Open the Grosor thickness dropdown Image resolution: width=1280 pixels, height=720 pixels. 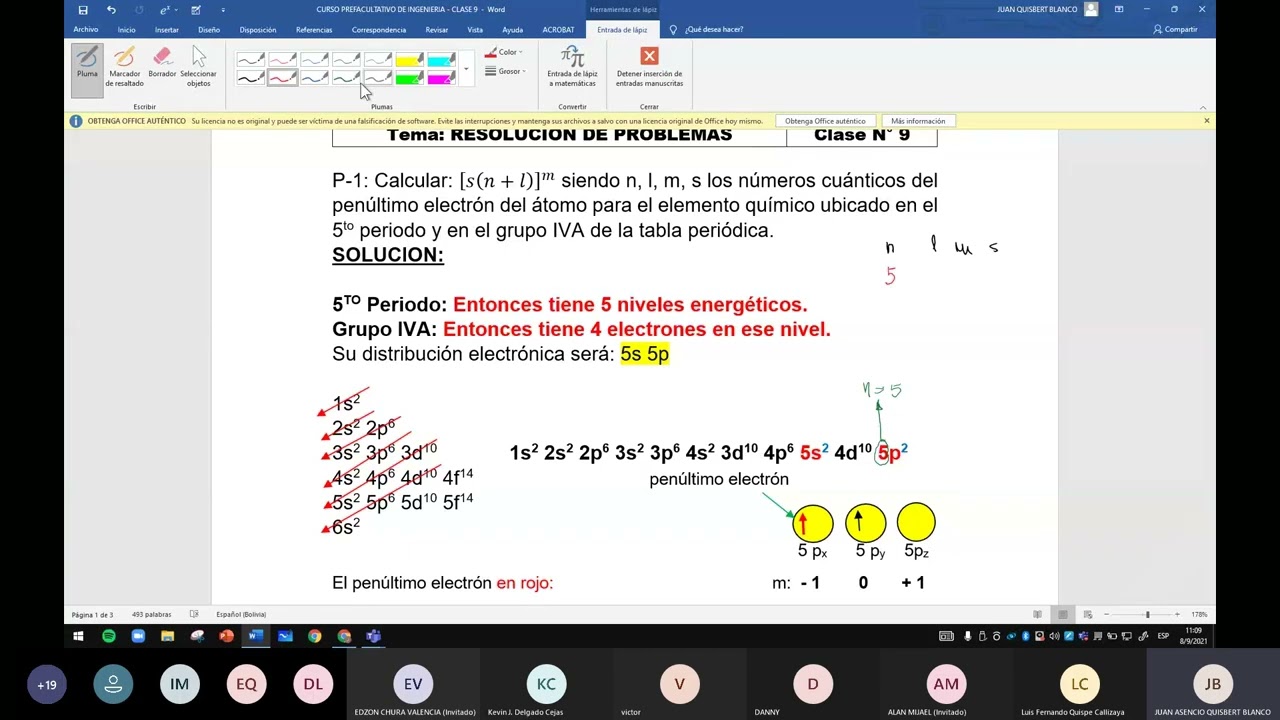click(x=504, y=71)
